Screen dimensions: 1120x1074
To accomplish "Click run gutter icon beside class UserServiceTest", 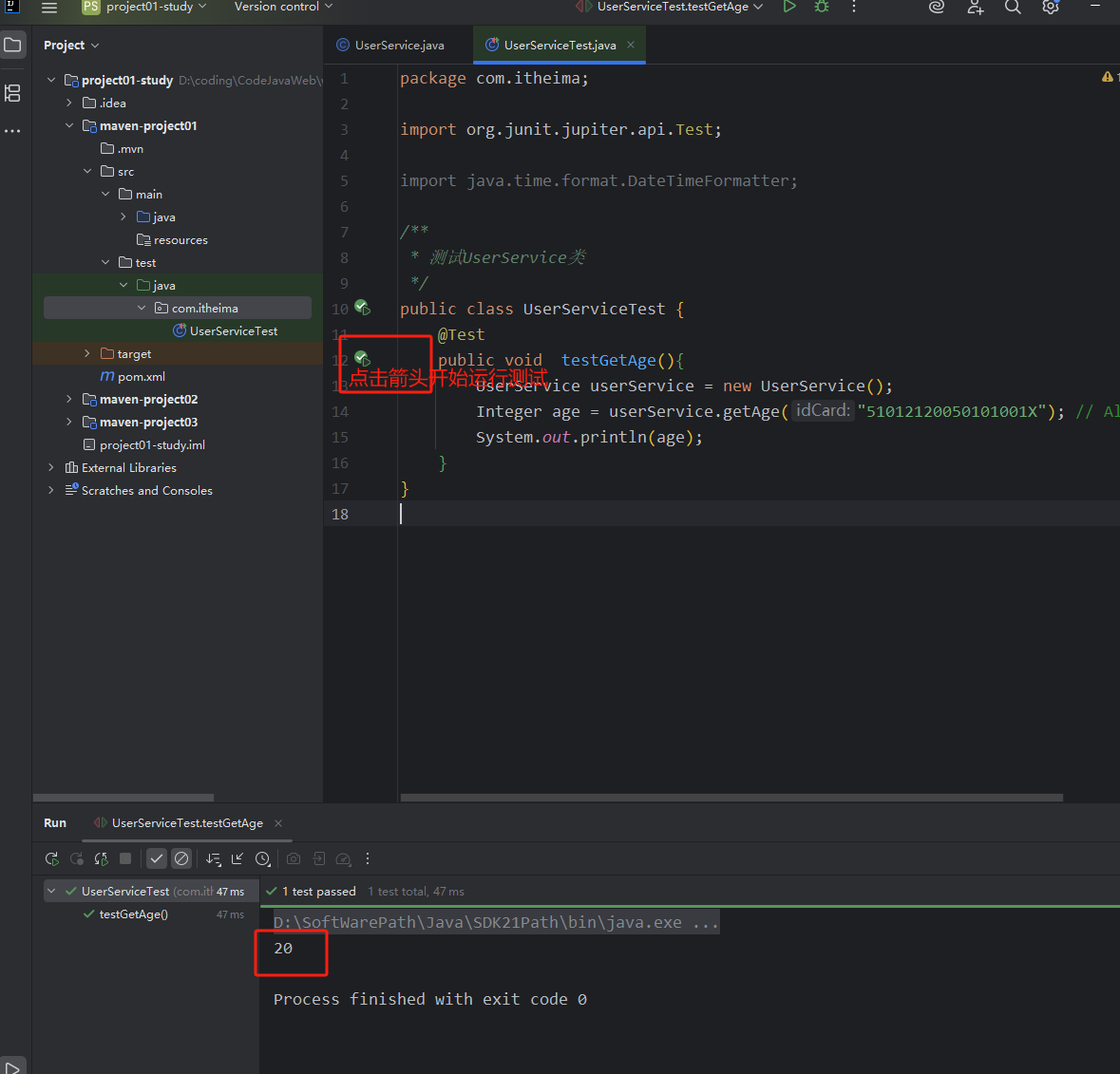I will (363, 308).
